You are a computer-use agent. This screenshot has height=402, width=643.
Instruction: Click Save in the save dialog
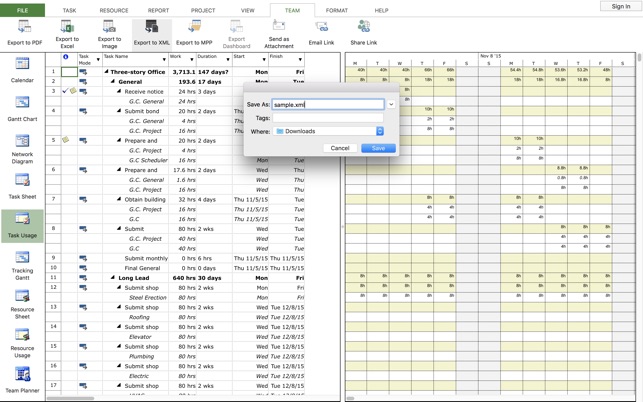tap(379, 148)
